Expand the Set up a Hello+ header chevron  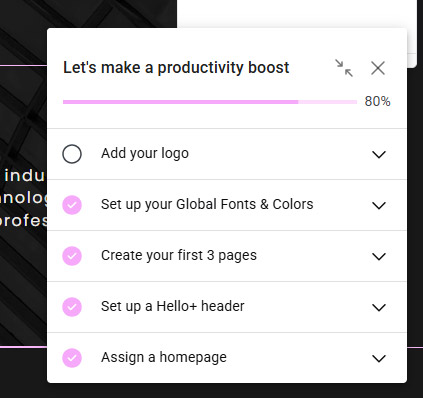pyautogui.click(x=379, y=307)
